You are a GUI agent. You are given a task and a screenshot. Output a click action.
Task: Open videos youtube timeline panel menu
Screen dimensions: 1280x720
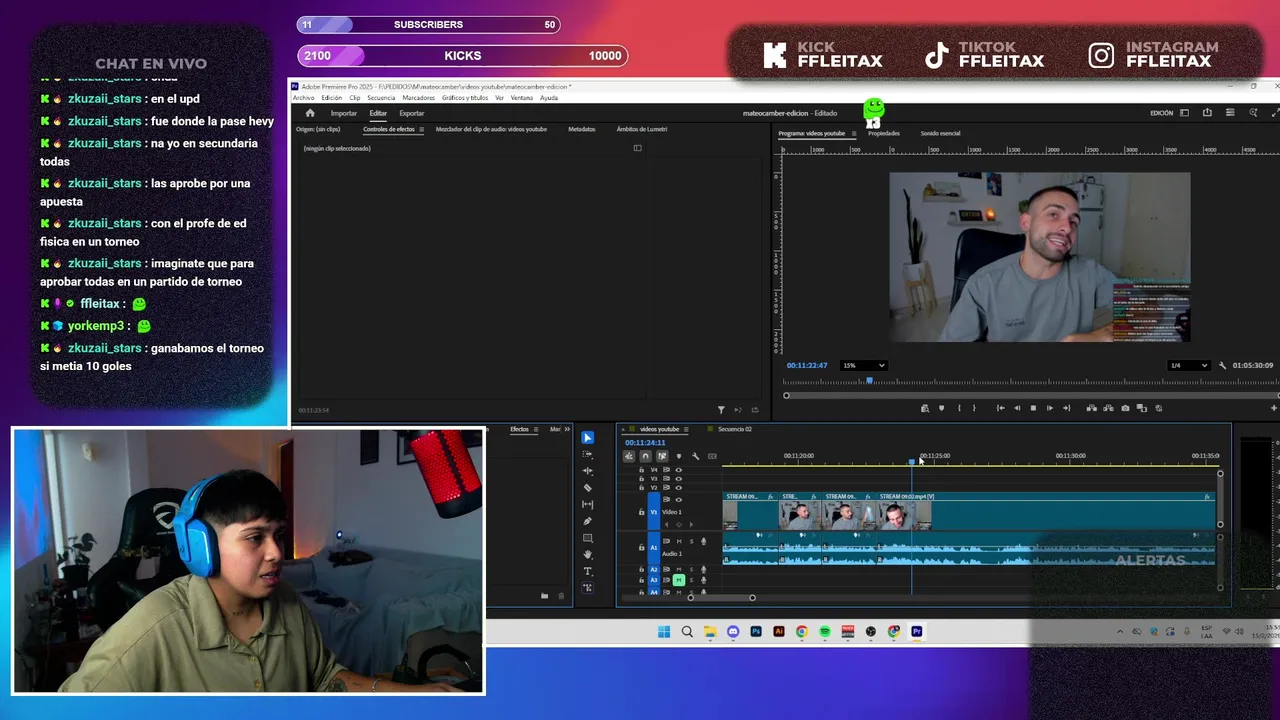[686, 429]
